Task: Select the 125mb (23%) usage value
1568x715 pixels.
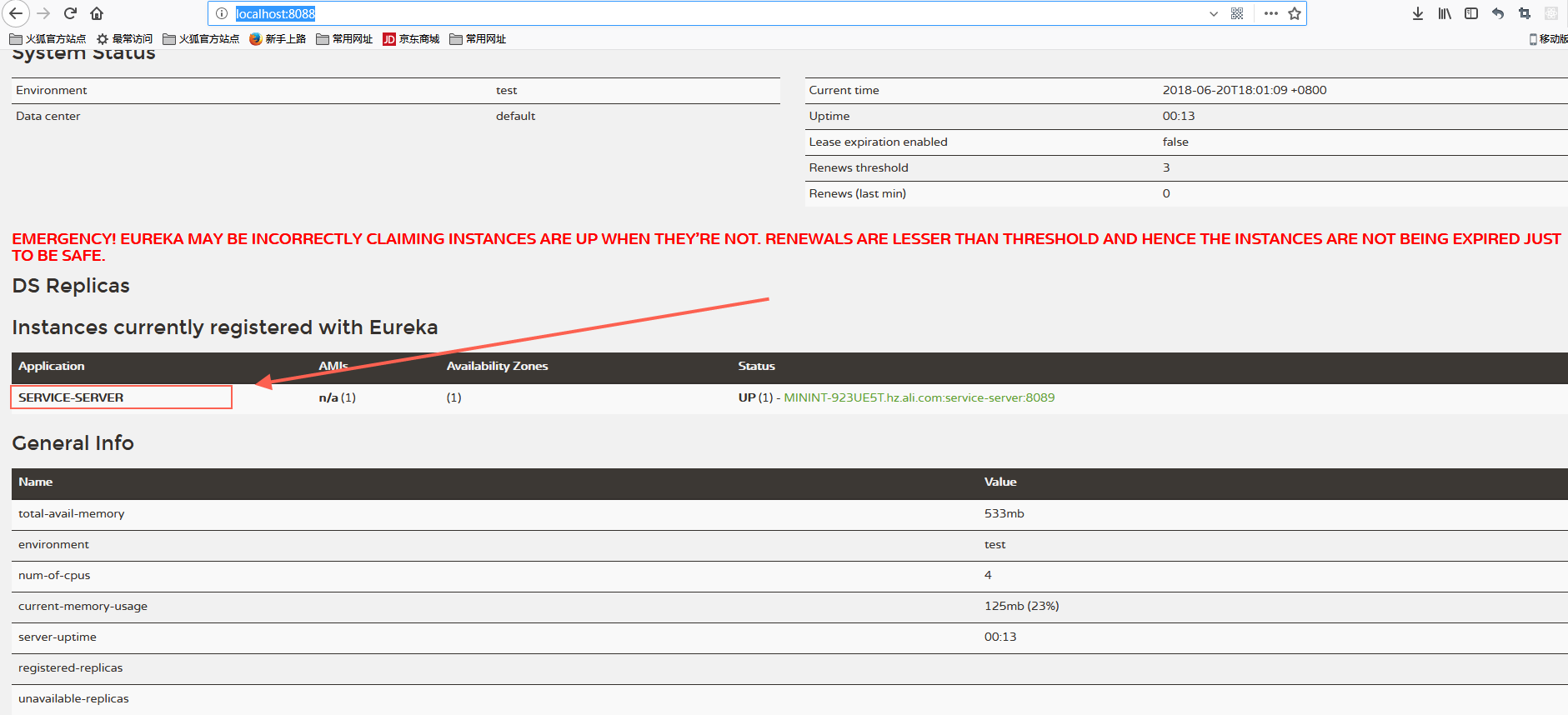Action: click(x=1021, y=606)
